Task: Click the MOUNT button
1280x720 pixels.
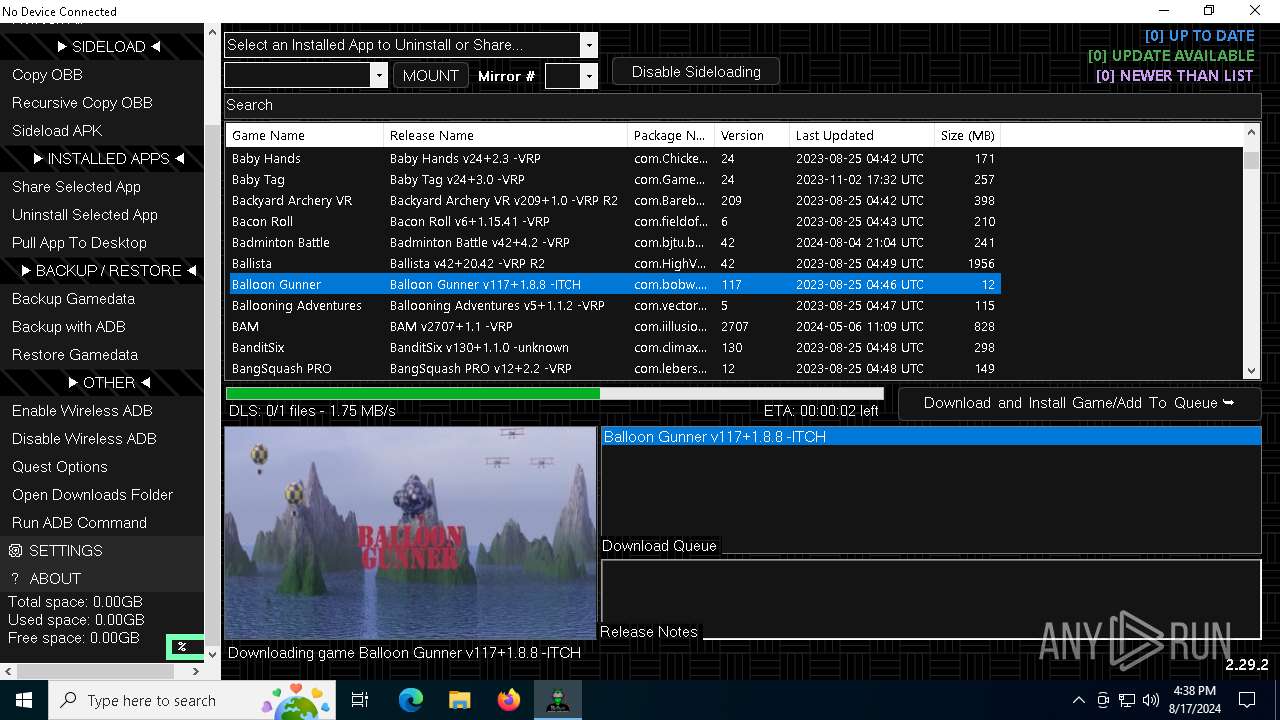Action: pyautogui.click(x=430, y=75)
